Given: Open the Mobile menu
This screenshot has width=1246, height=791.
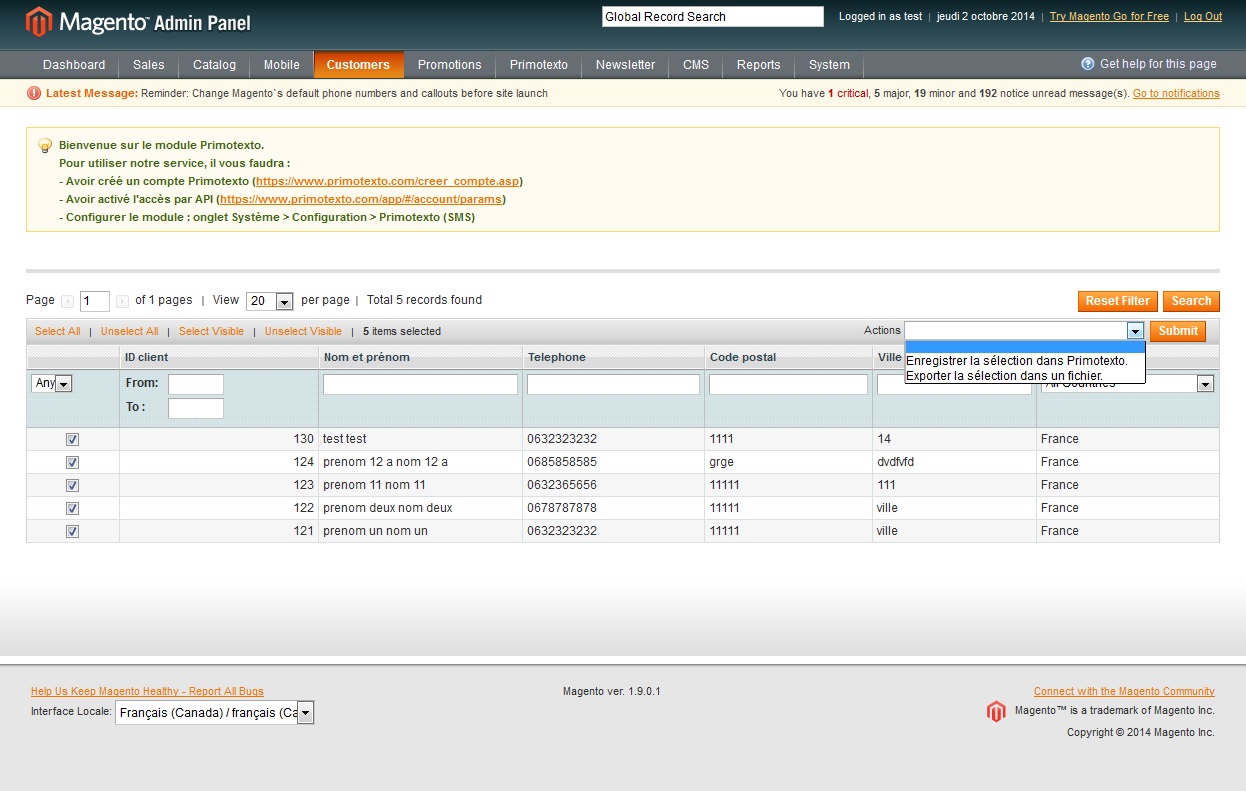Looking at the screenshot, I should click(281, 65).
